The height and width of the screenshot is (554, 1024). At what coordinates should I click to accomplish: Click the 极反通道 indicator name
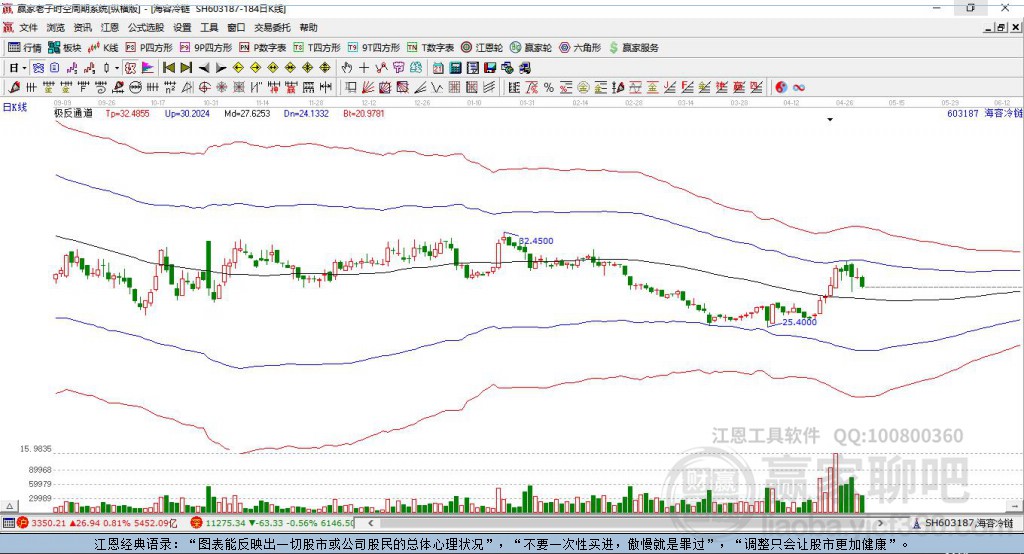pos(73,113)
